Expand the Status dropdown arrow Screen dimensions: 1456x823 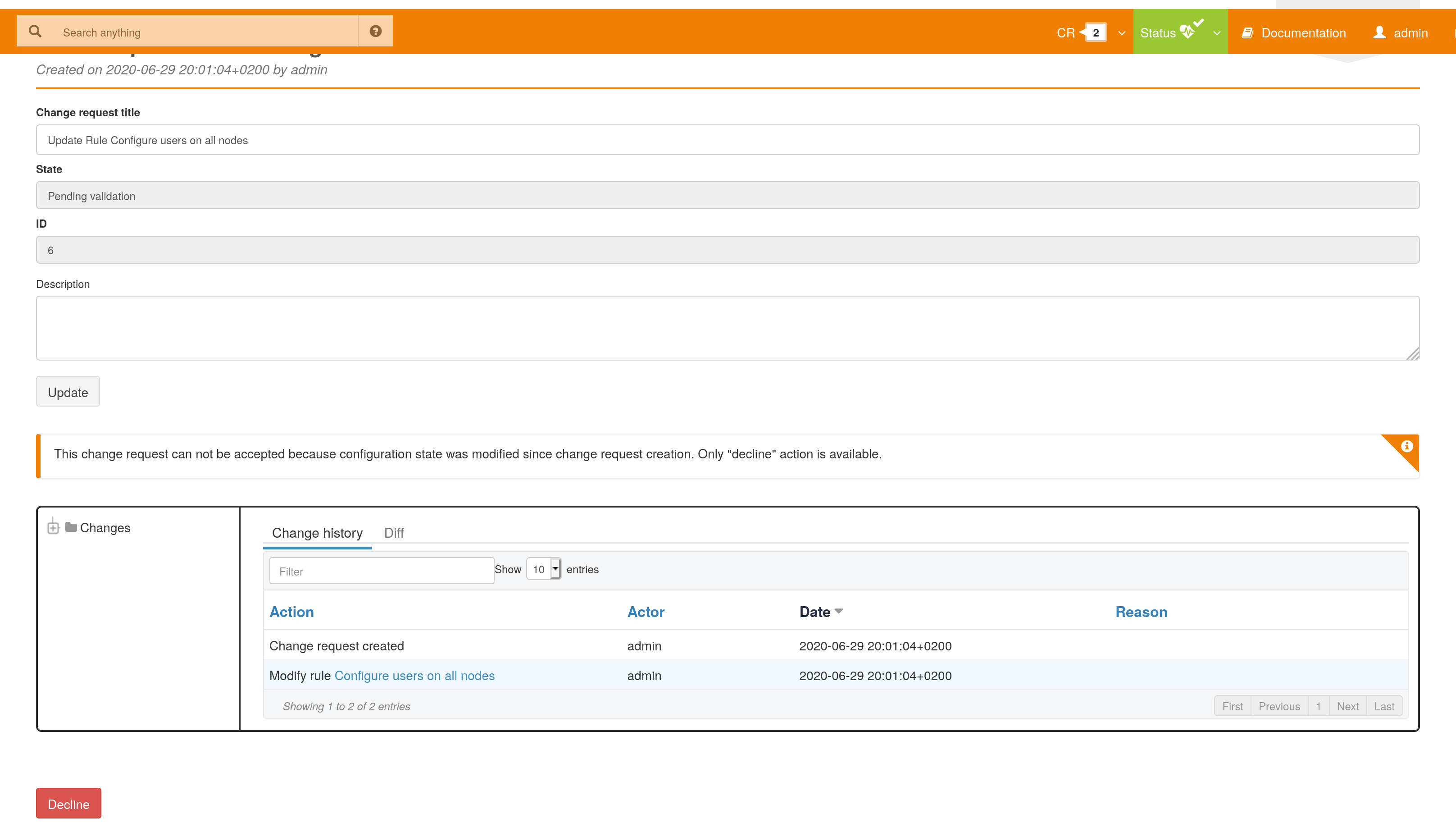(1217, 33)
